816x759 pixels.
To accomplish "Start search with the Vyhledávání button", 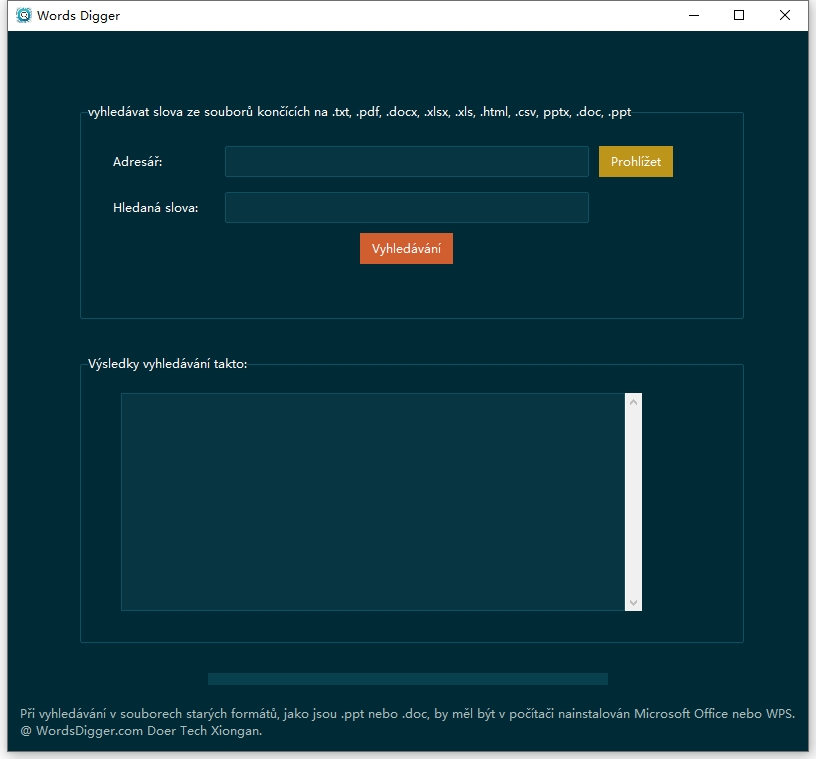I will pyautogui.click(x=406, y=249).
